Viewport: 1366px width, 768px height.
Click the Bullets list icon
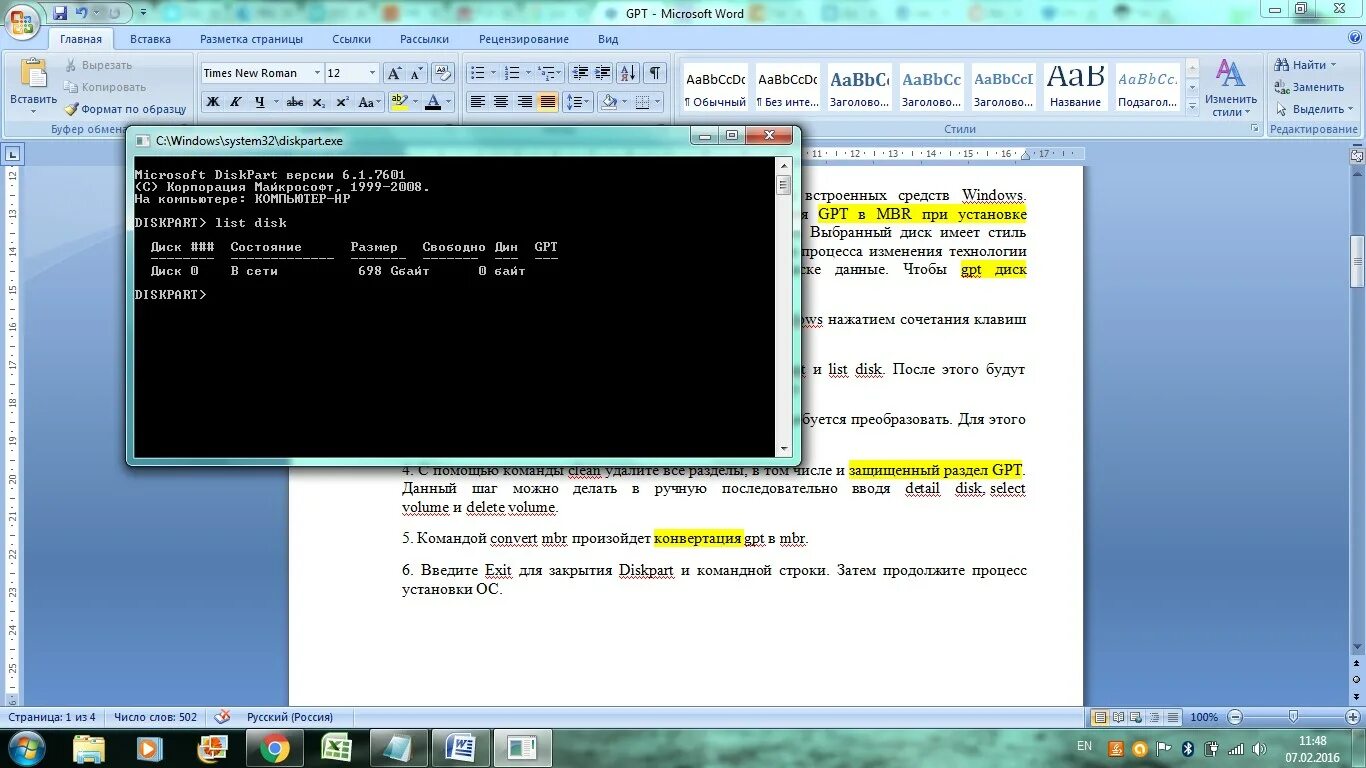coord(478,73)
